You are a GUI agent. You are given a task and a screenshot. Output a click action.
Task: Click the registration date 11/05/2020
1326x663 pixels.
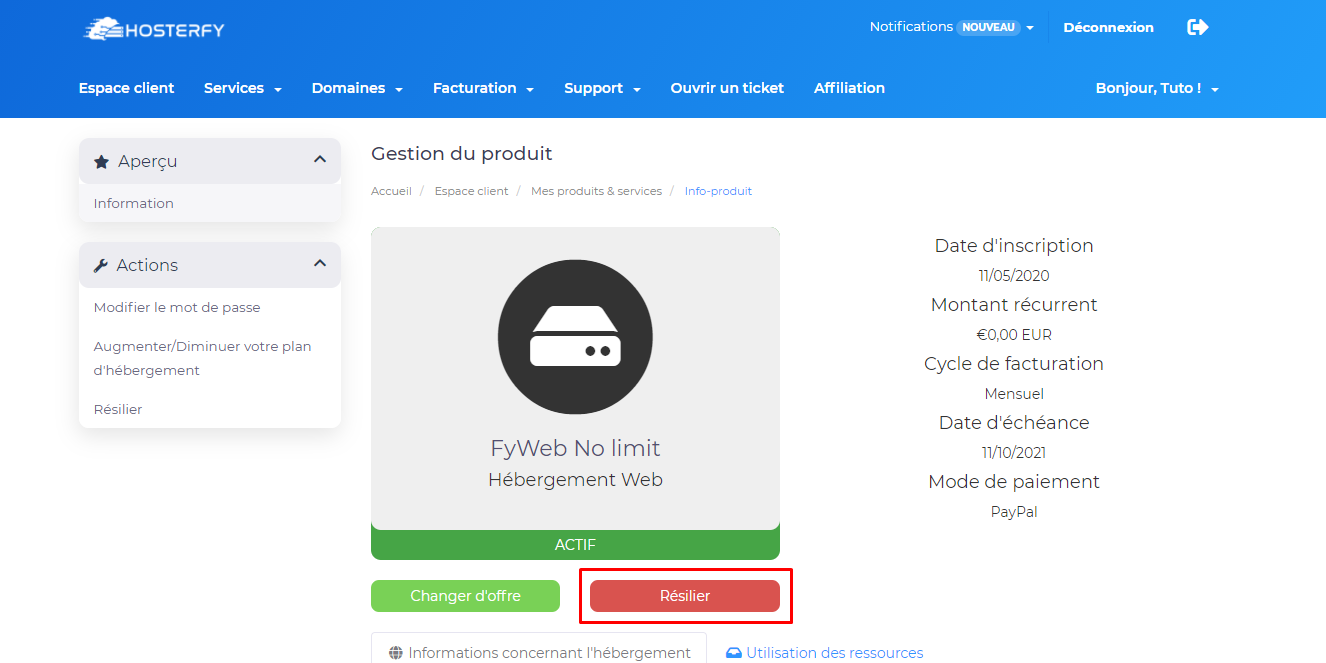click(x=1014, y=276)
